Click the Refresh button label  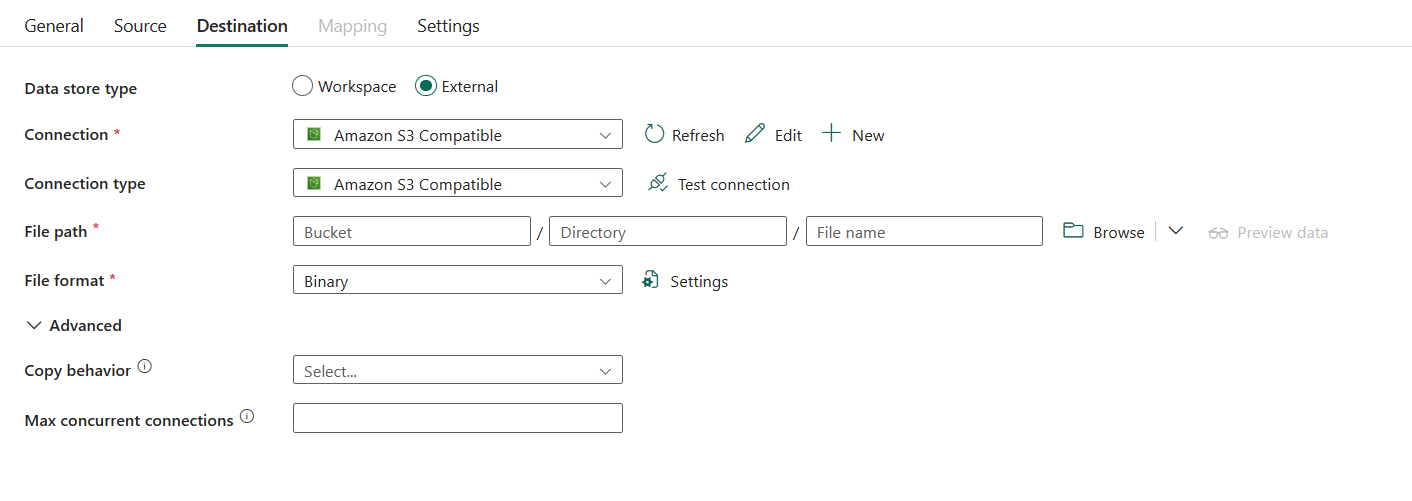coord(698,135)
